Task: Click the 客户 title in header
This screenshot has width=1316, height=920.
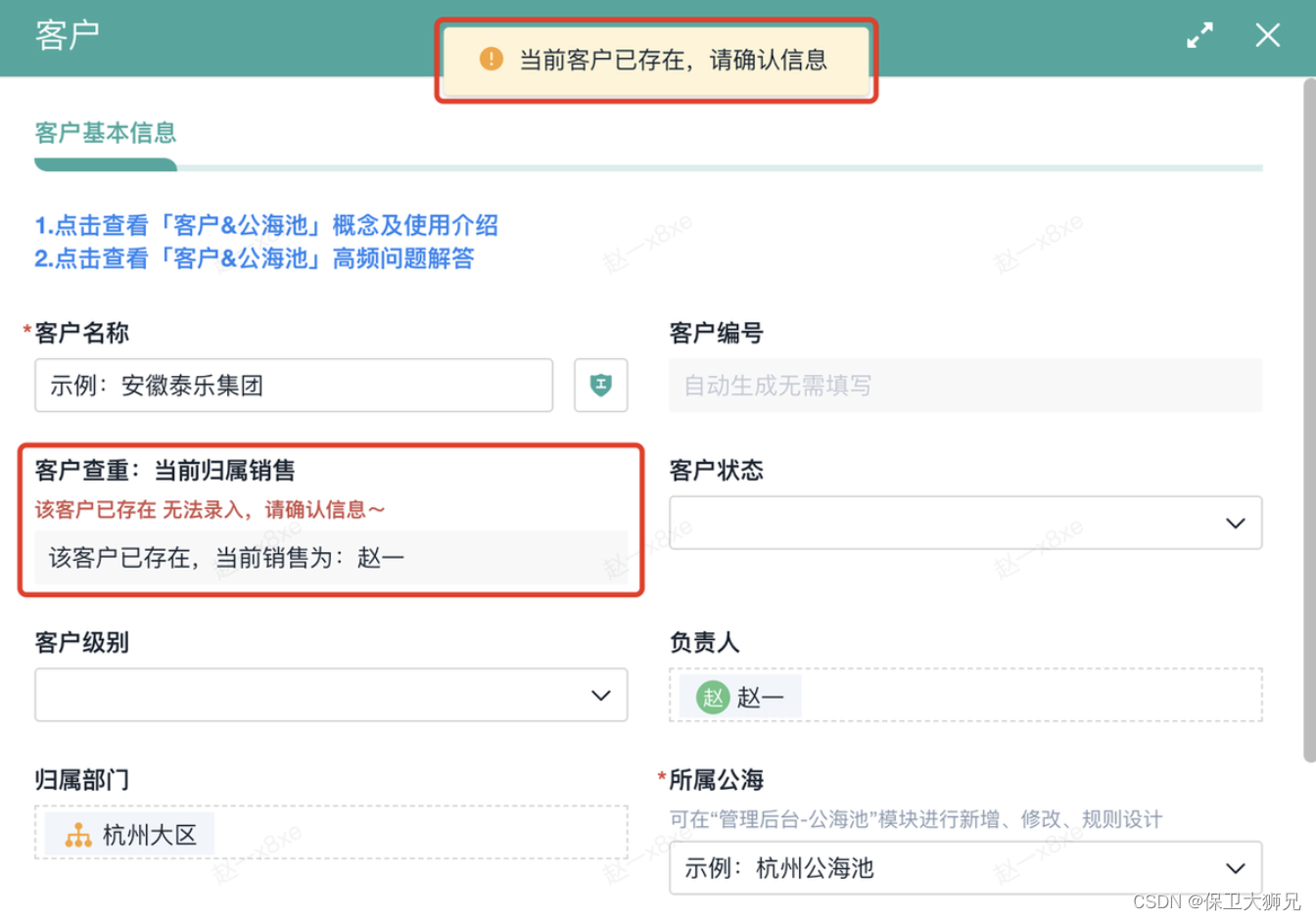Action: pos(68,35)
